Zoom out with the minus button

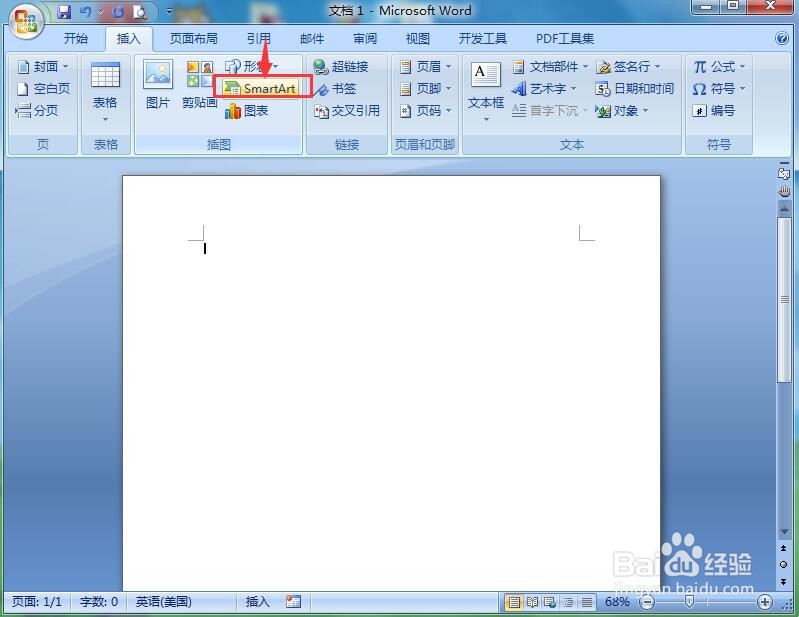[647, 603]
